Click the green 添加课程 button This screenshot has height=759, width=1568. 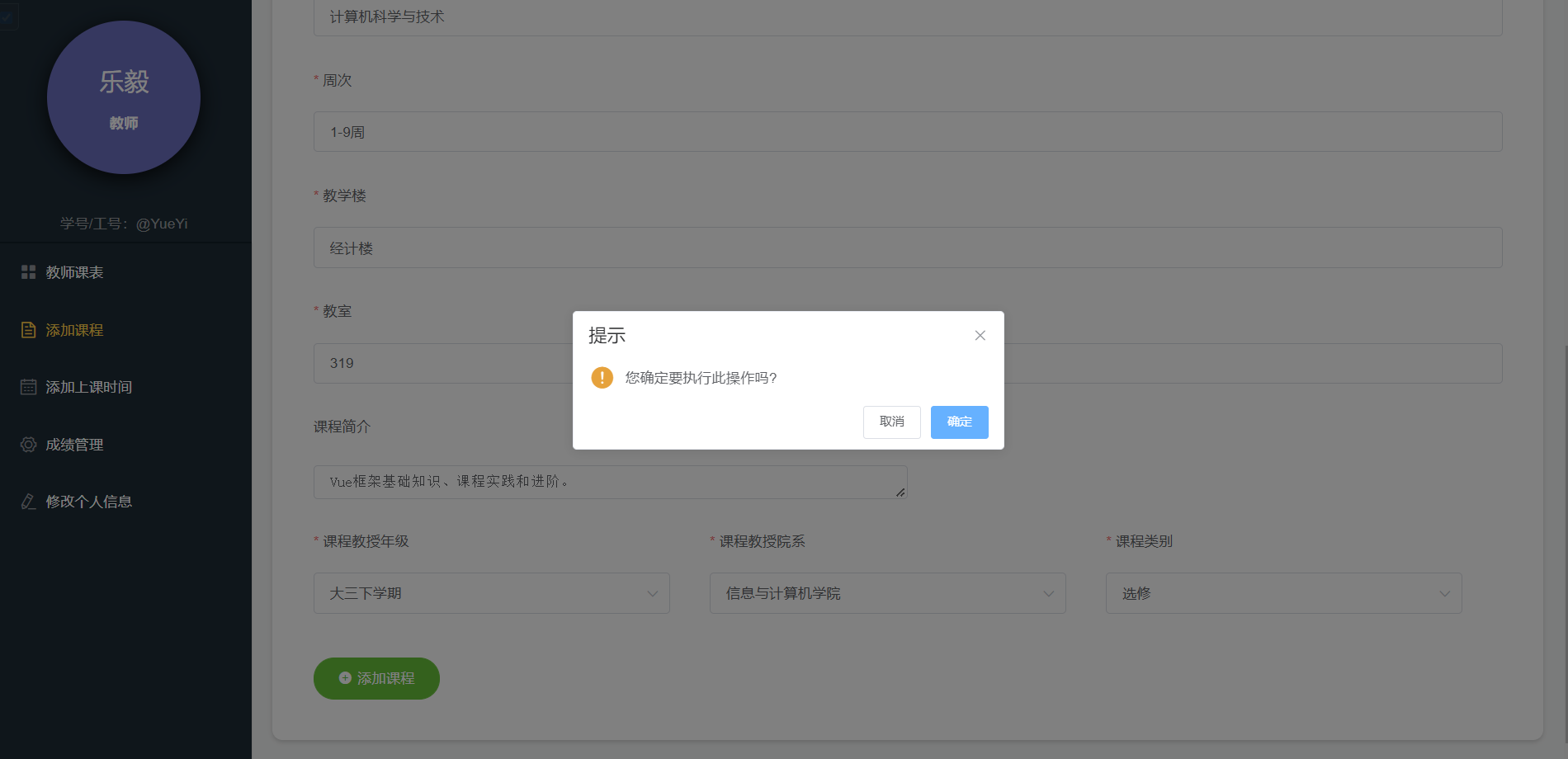(x=376, y=678)
